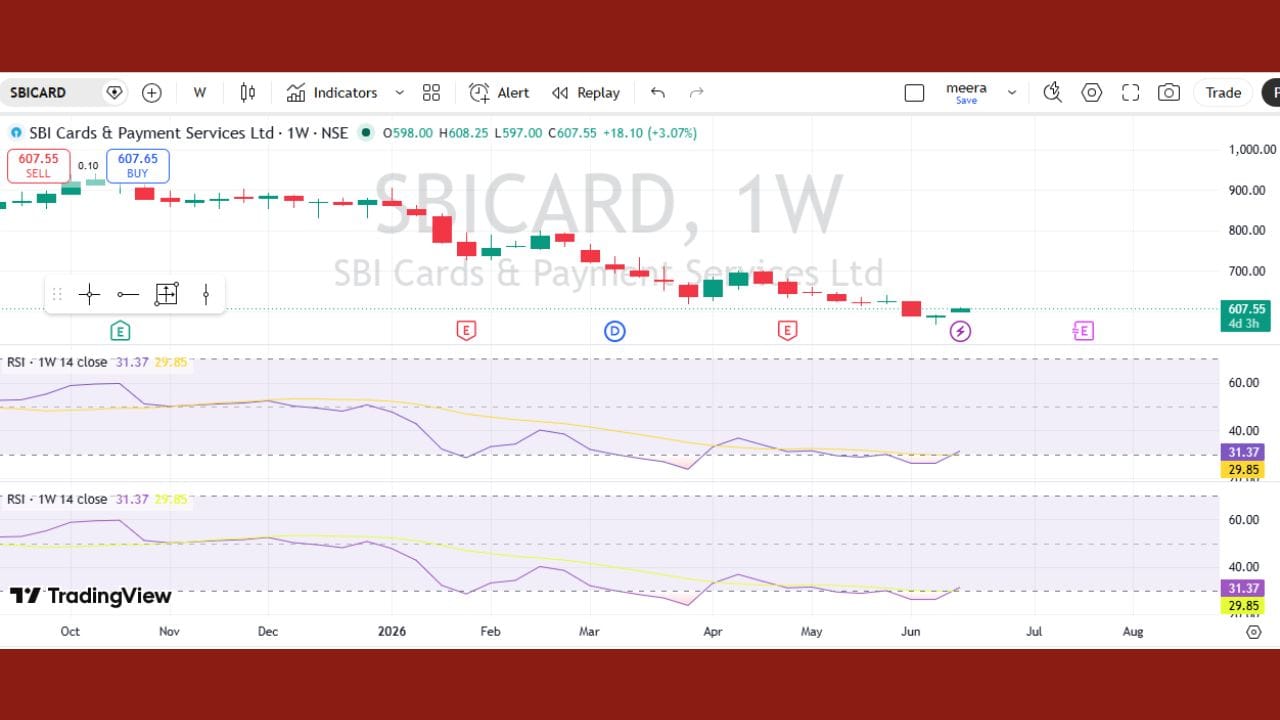Click the red earnings marker near late January
1280x720 pixels.
pyautogui.click(x=465, y=330)
